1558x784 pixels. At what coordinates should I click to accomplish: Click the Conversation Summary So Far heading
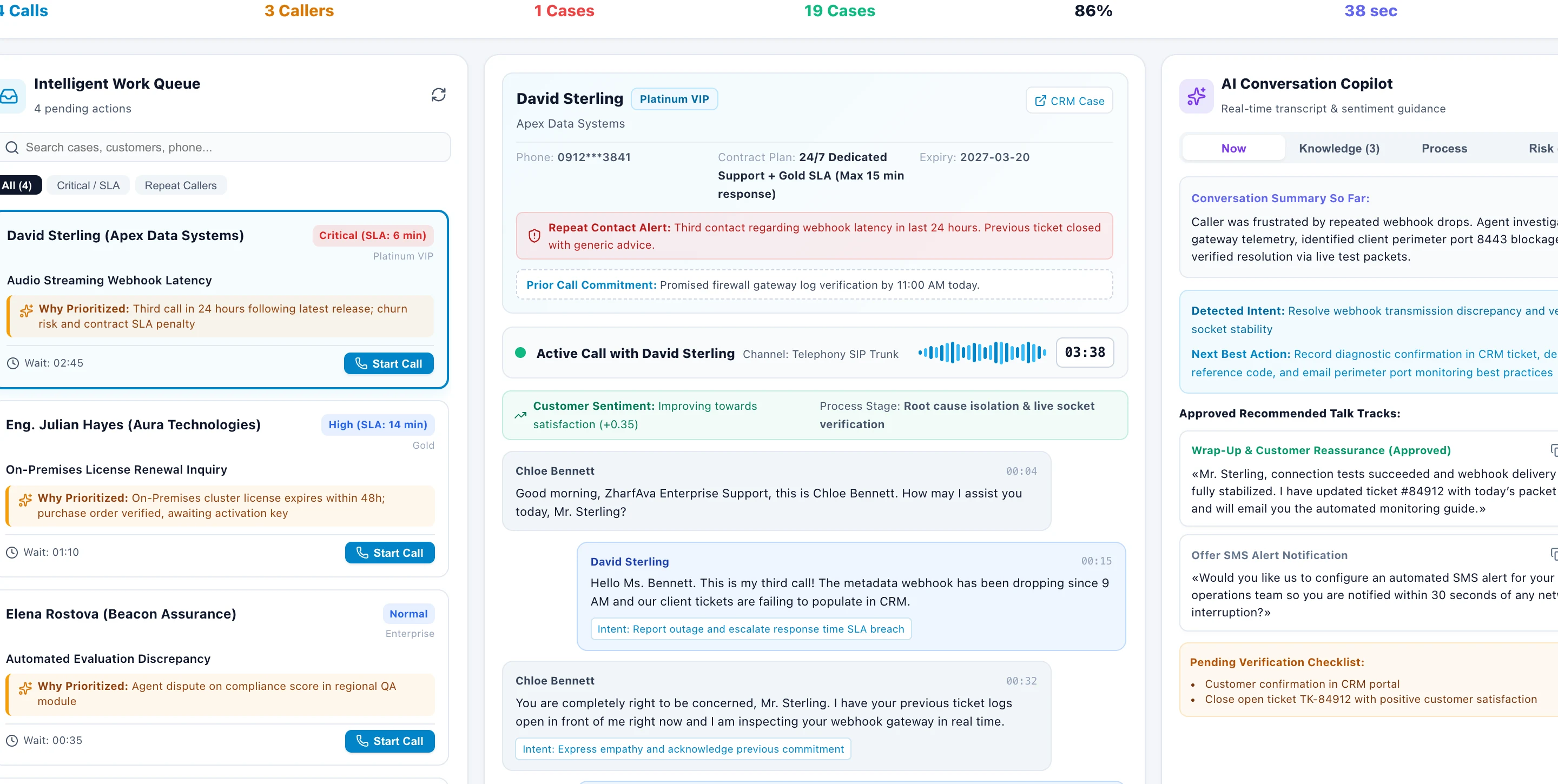click(1280, 198)
